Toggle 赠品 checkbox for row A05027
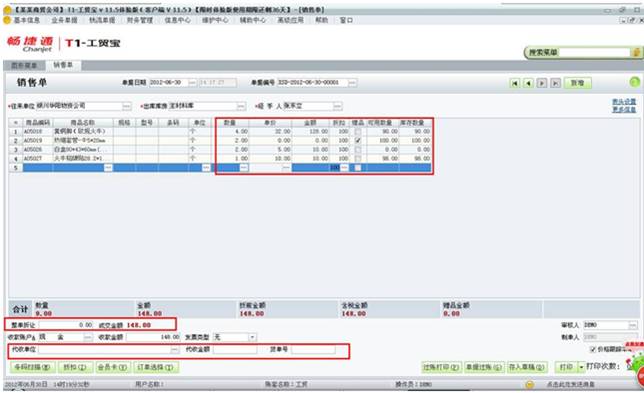The width and height of the screenshot is (644, 393). (x=358, y=159)
